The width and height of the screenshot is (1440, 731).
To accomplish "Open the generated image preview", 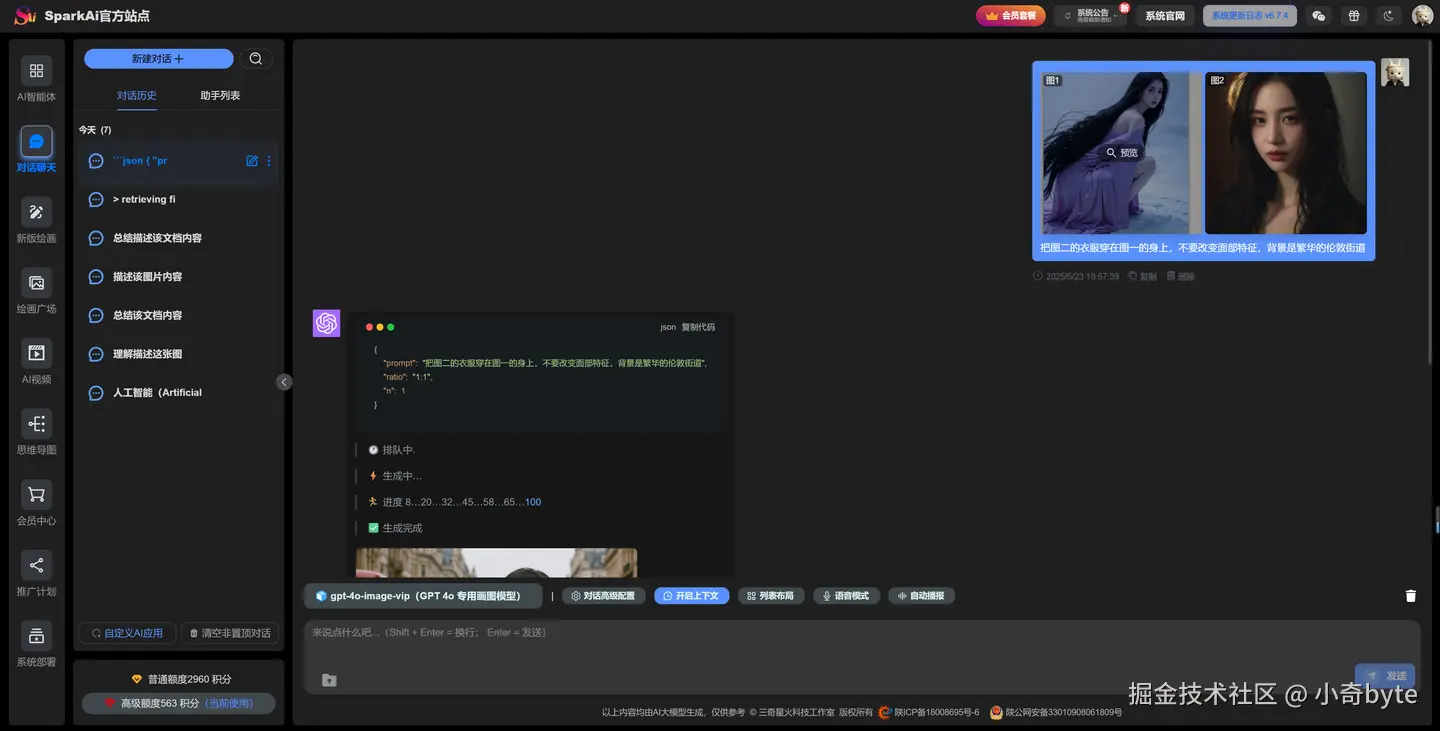I will (x=496, y=563).
